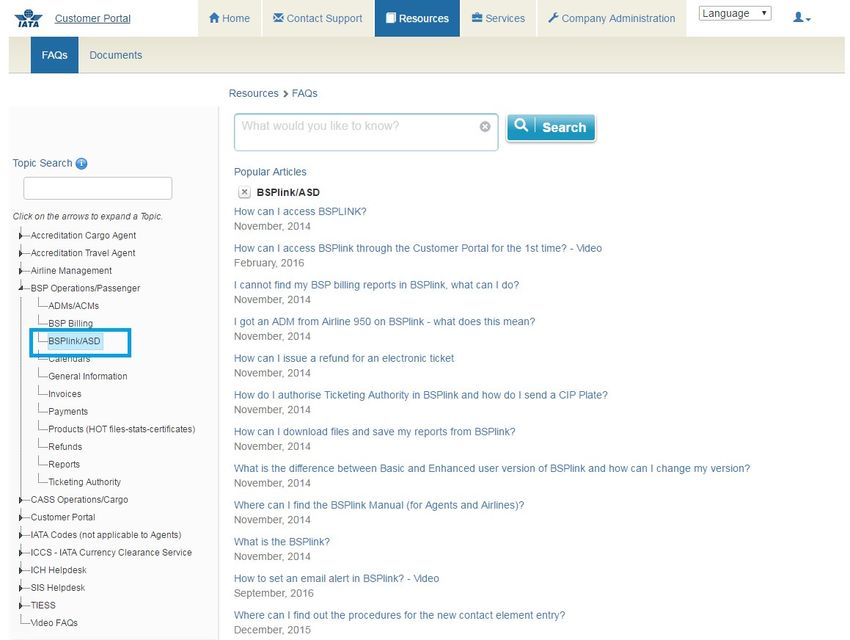
Task: Switch to the Documents sub-tab
Action: pos(115,55)
